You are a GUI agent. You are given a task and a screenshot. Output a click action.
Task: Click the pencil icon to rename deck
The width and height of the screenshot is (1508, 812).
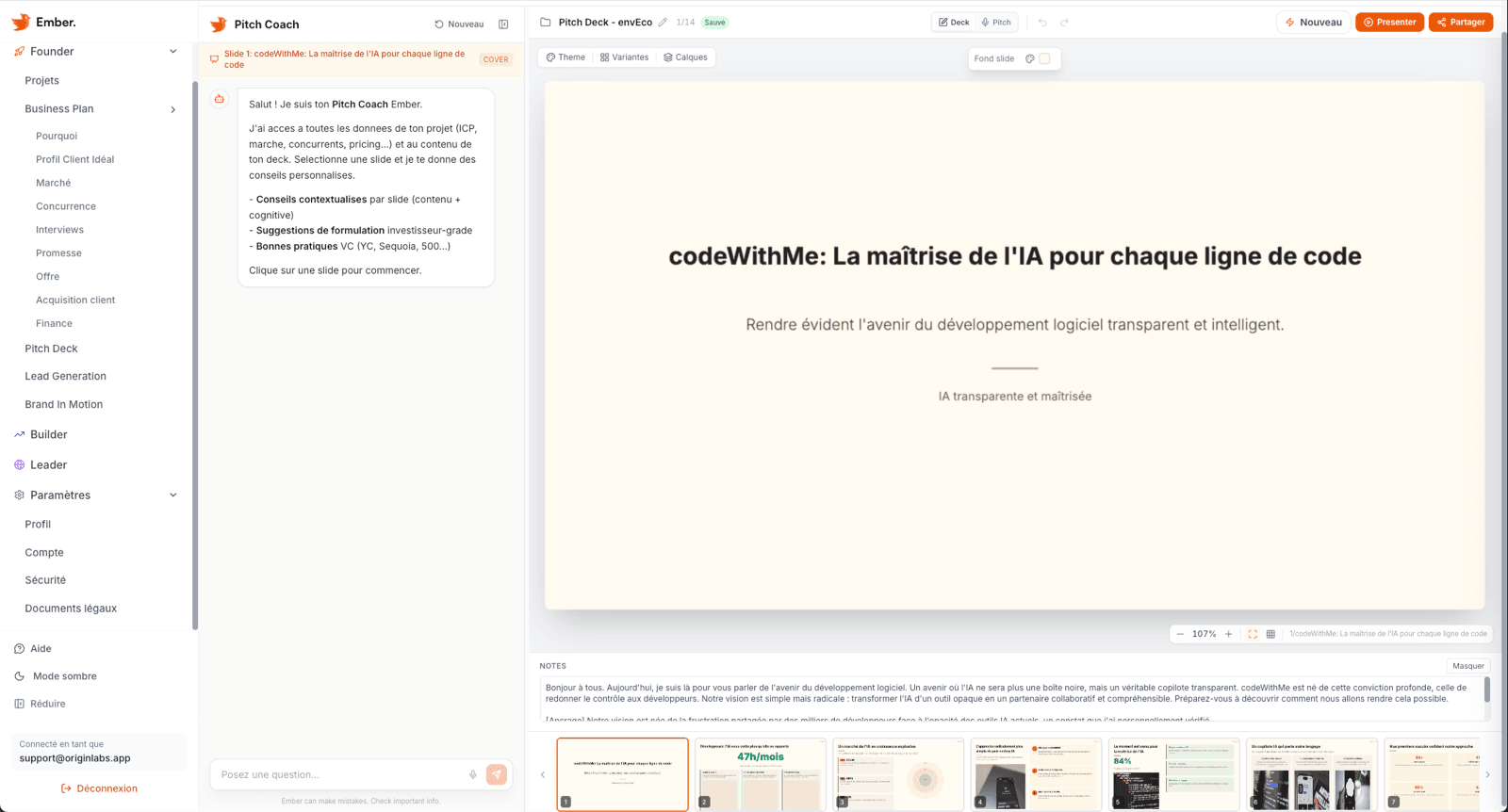(x=663, y=22)
